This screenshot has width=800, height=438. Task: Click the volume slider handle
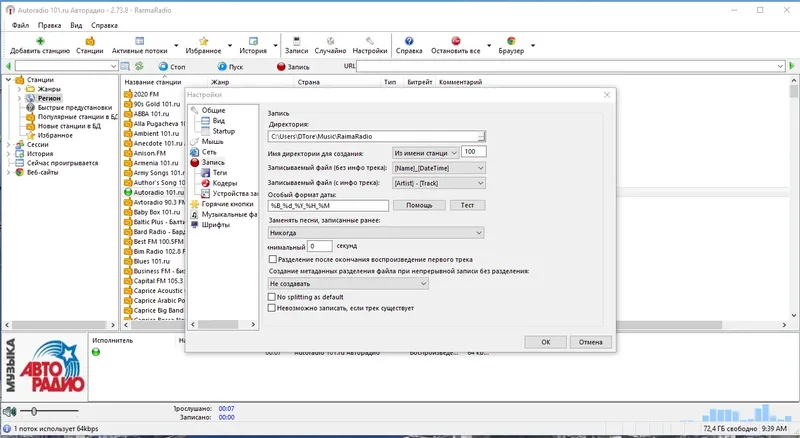pos(34,411)
